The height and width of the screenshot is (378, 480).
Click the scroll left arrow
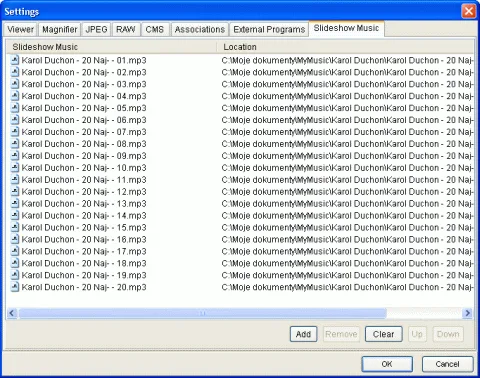12,313
